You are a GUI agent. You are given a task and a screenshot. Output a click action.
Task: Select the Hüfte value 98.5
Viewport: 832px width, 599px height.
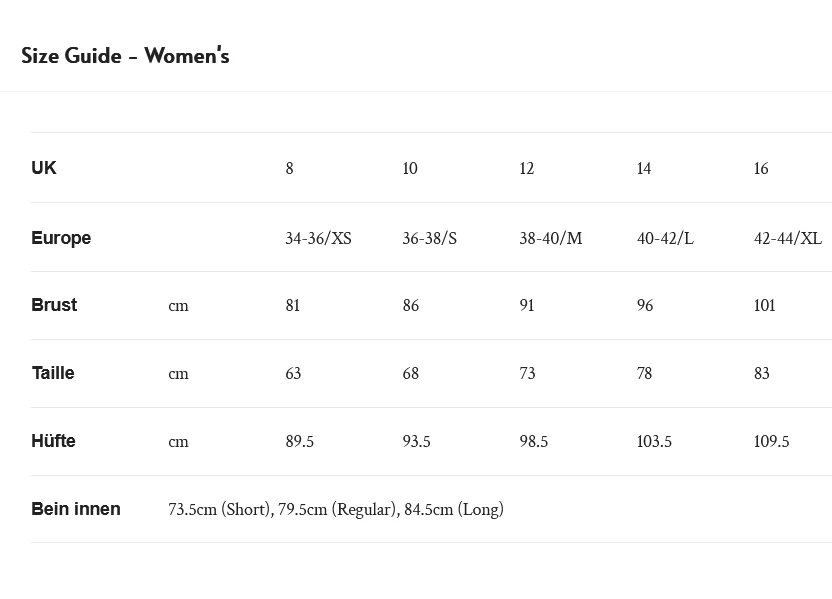coord(534,441)
